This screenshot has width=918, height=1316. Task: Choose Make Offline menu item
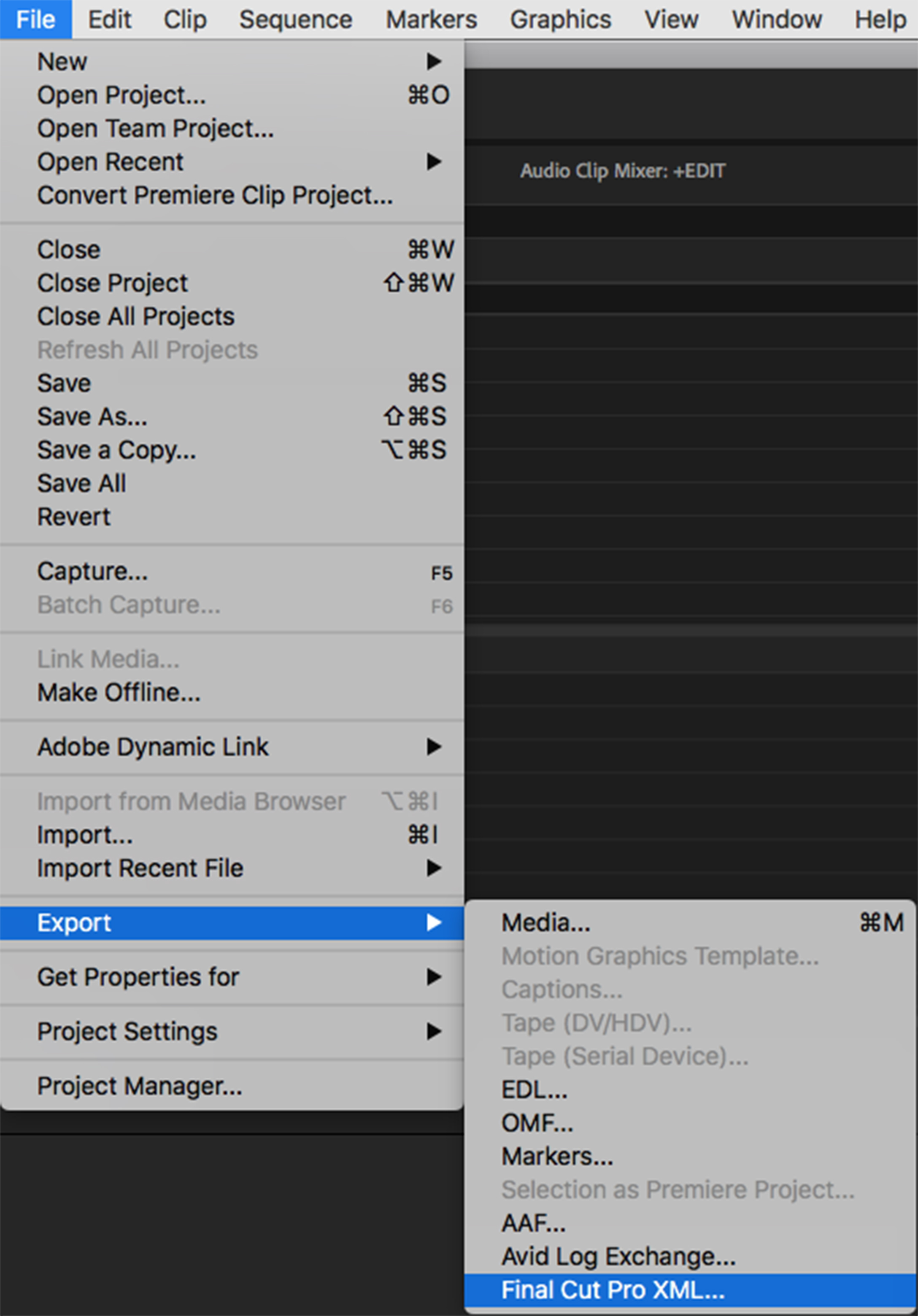119,693
